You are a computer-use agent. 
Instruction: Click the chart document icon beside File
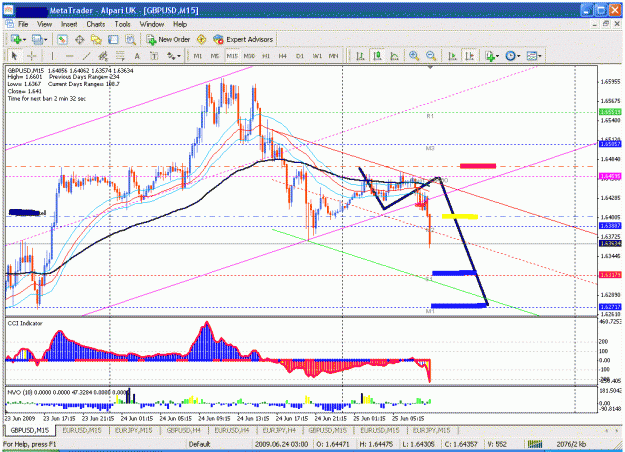click(x=9, y=24)
